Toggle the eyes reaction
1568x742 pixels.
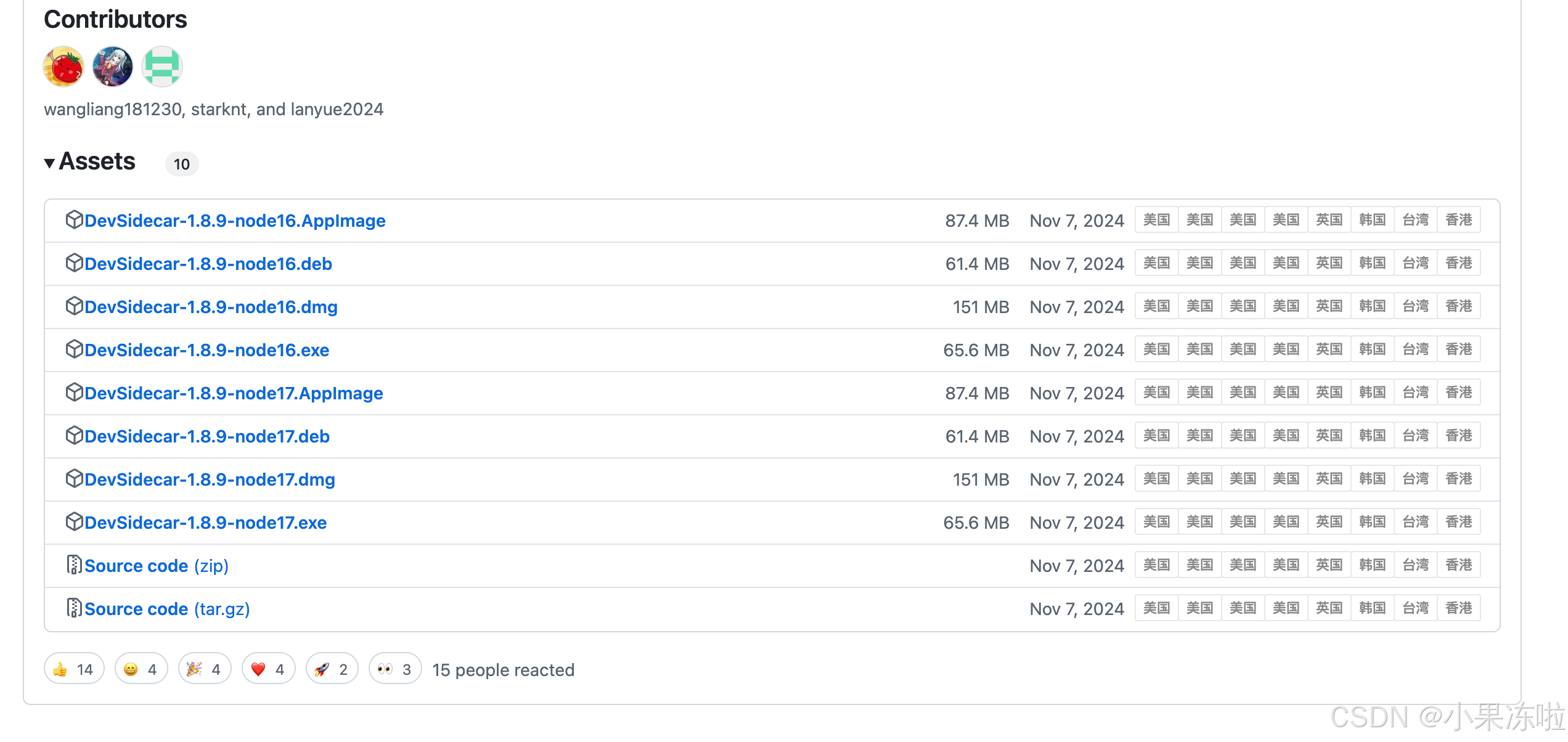point(394,669)
